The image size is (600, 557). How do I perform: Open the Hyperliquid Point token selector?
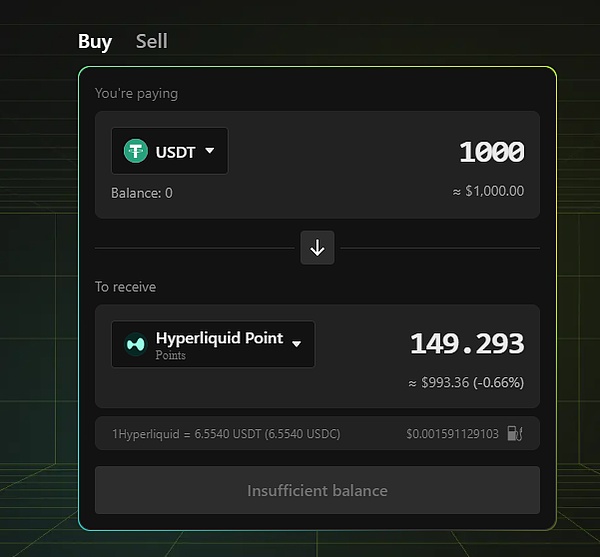point(213,344)
